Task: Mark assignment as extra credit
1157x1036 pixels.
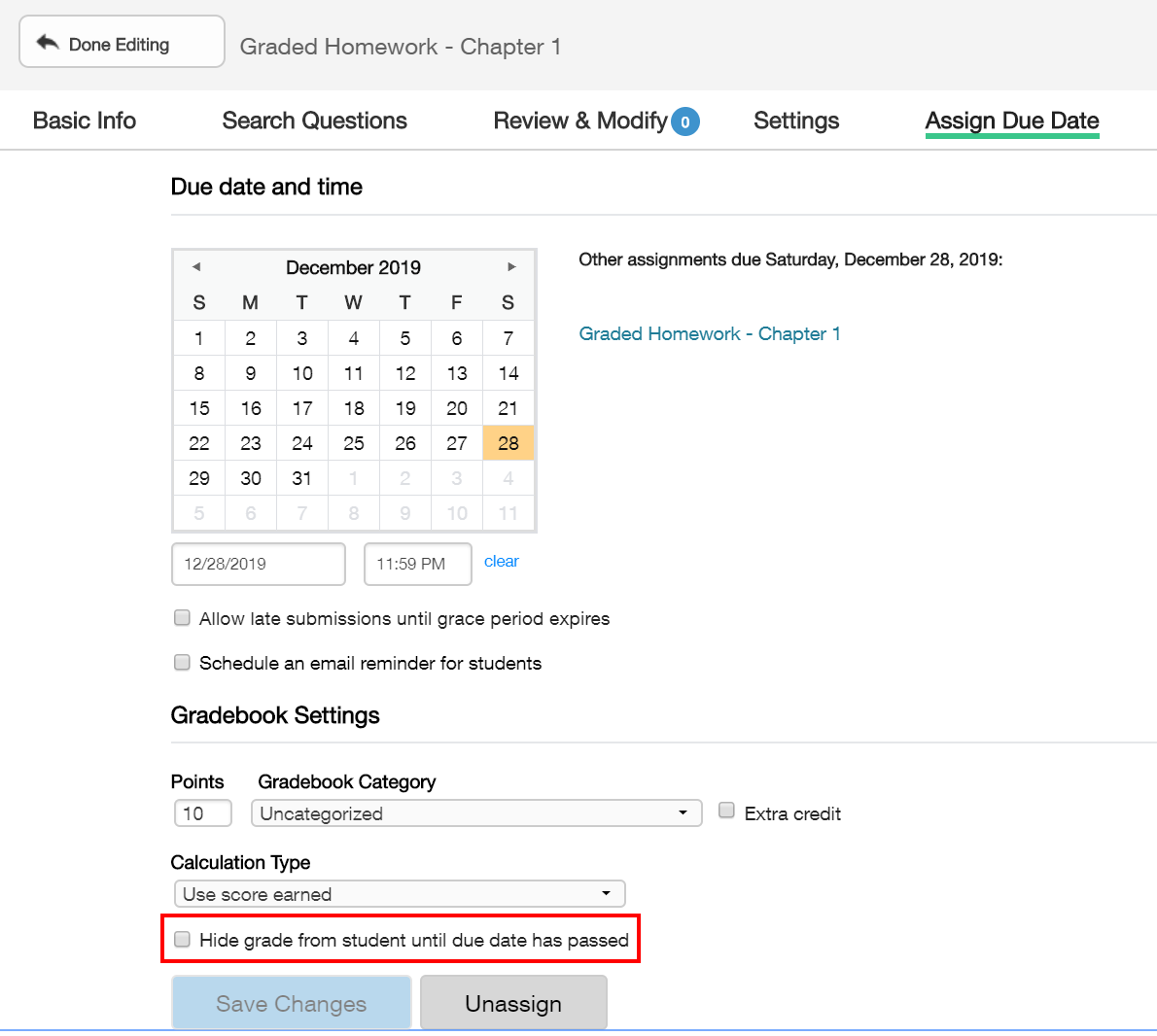Action: point(726,809)
